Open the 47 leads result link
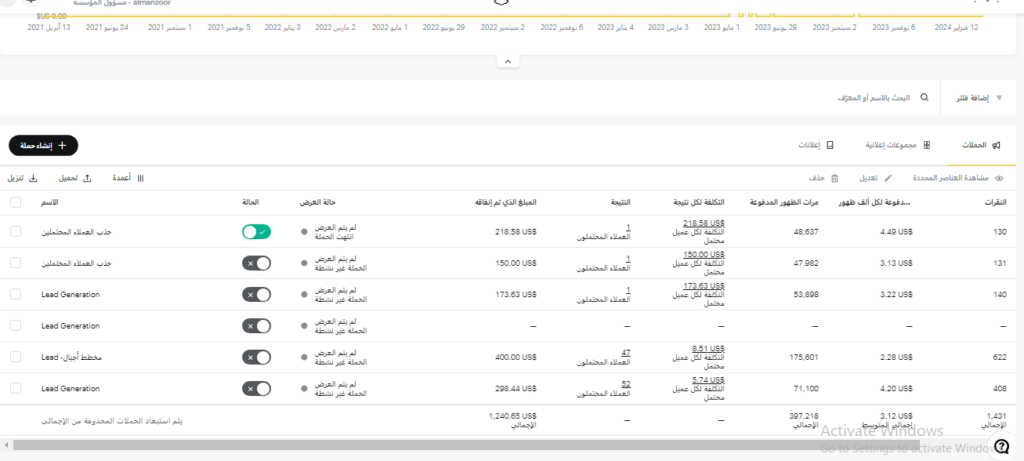 (625, 352)
